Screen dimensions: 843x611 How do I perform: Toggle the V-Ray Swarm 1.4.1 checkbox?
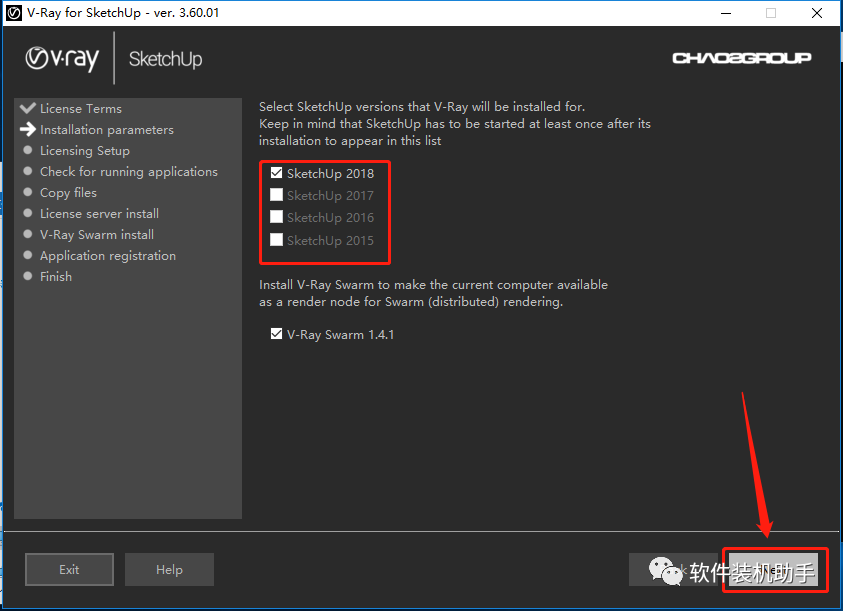[x=276, y=334]
